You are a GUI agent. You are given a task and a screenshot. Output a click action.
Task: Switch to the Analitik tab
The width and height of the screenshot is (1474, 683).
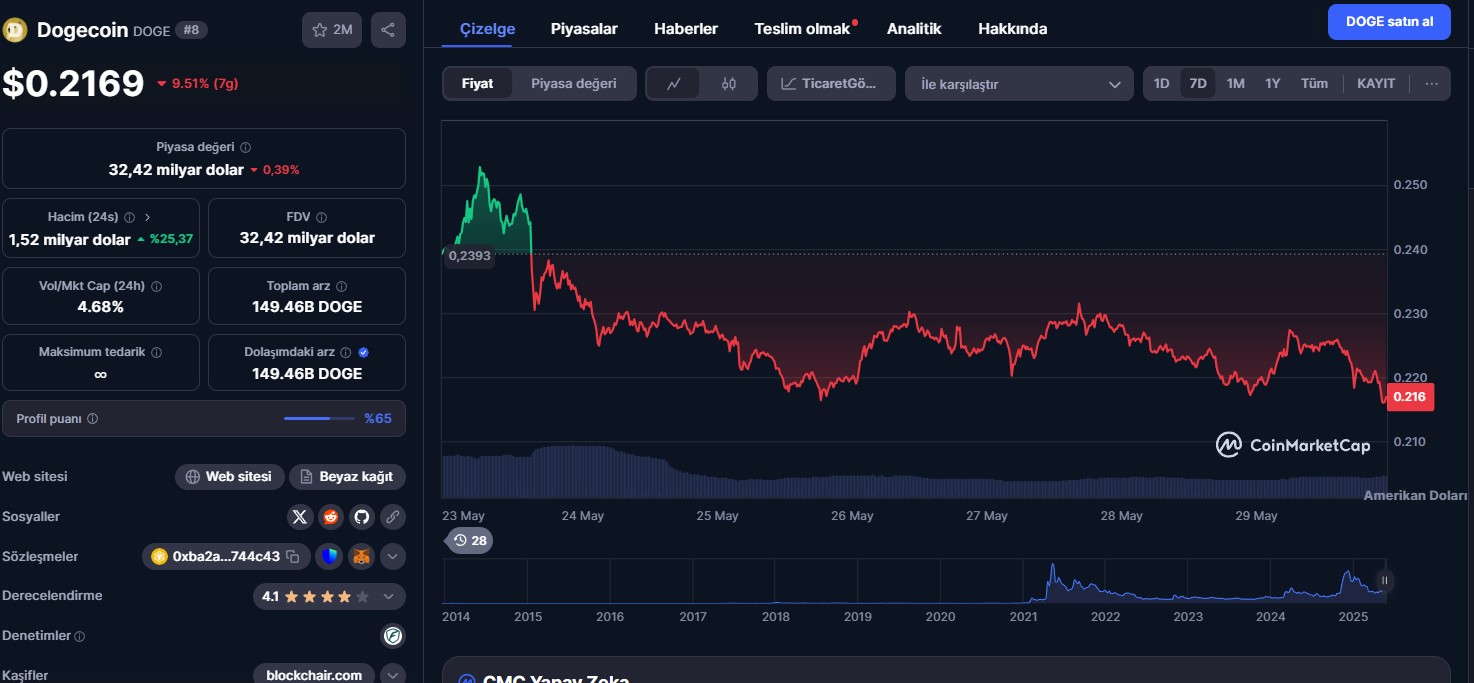pyautogui.click(x=914, y=29)
